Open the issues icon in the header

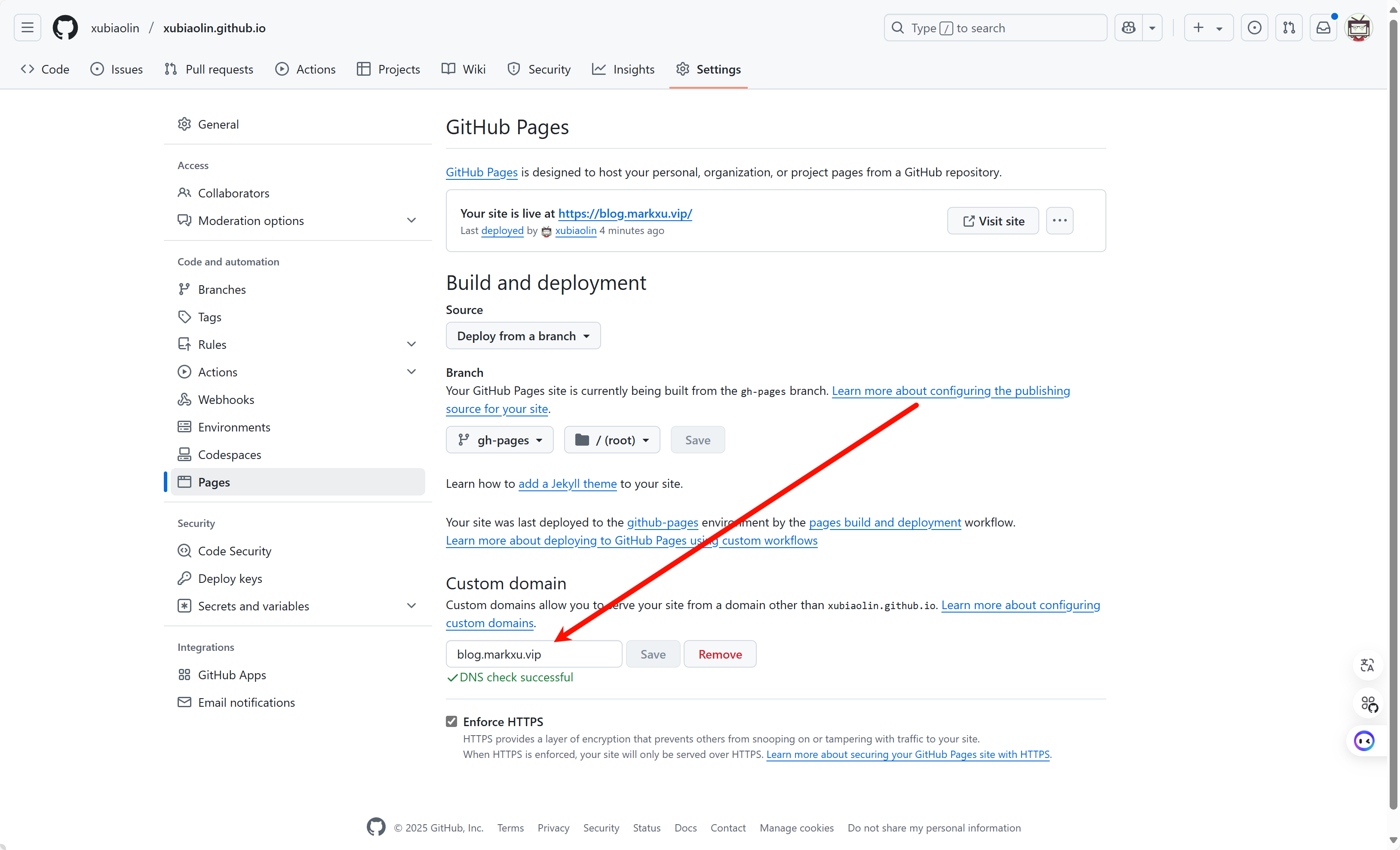(x=1255, y=28)
